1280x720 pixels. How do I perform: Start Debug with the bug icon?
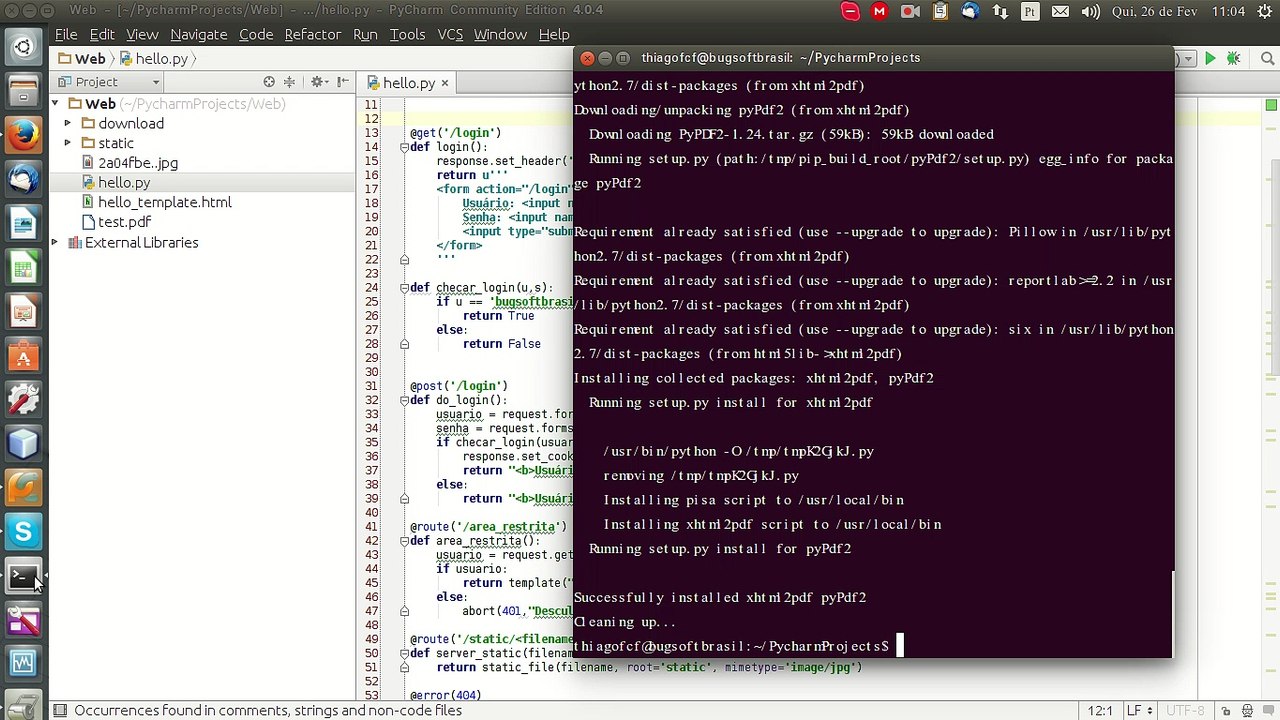pos(1234,59)
